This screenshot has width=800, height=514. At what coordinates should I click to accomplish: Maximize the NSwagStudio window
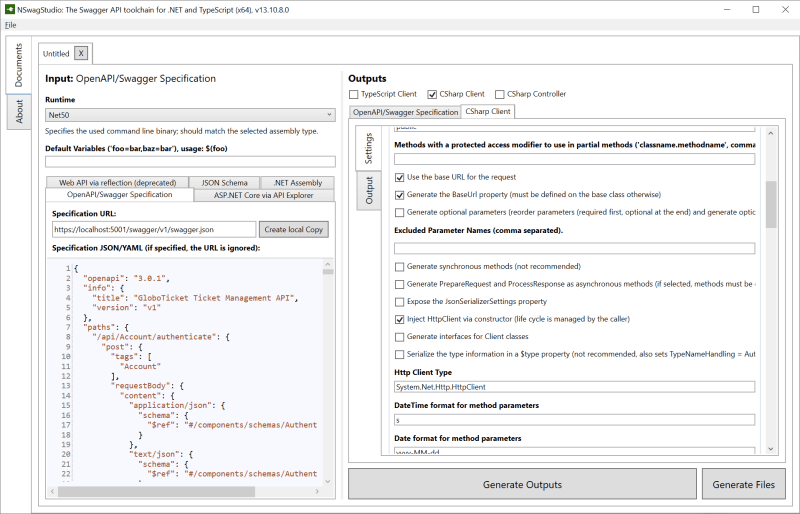click(756, 10)
